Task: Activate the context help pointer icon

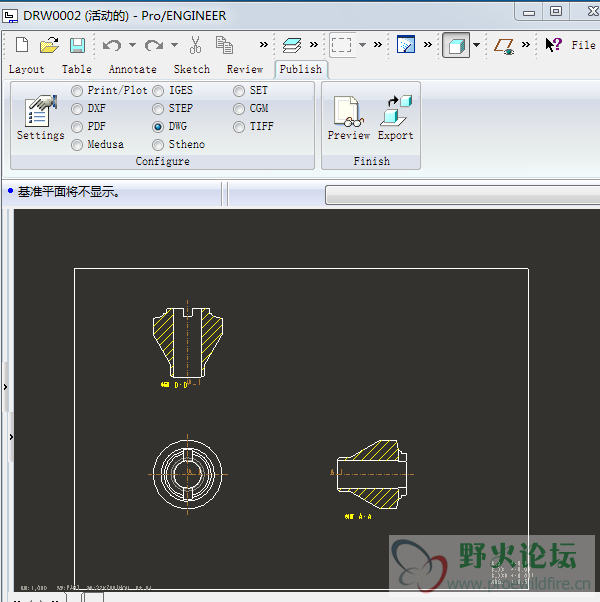Action: (553, 45)
